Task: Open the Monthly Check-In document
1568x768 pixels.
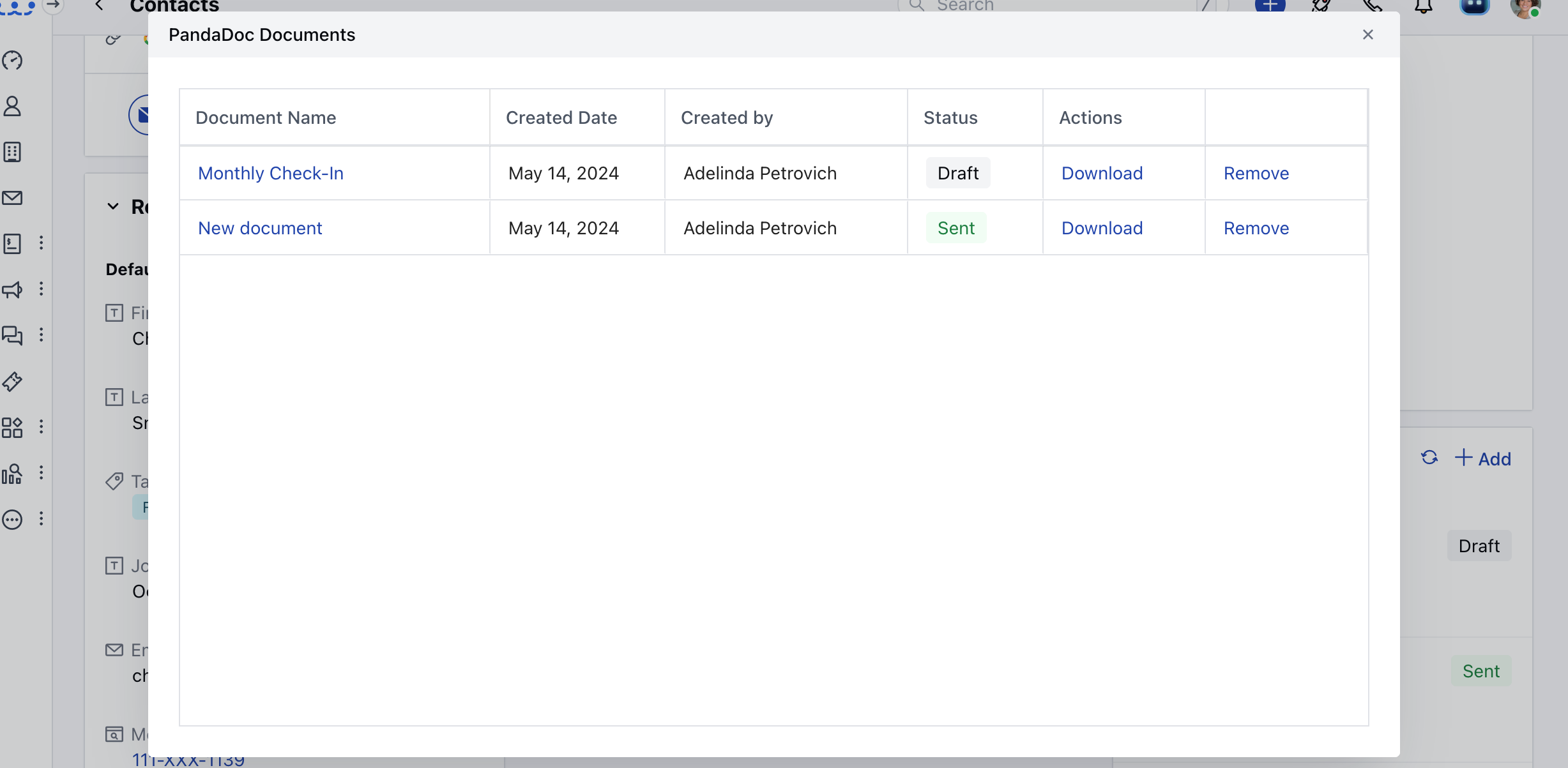Action: coord(271,173)
